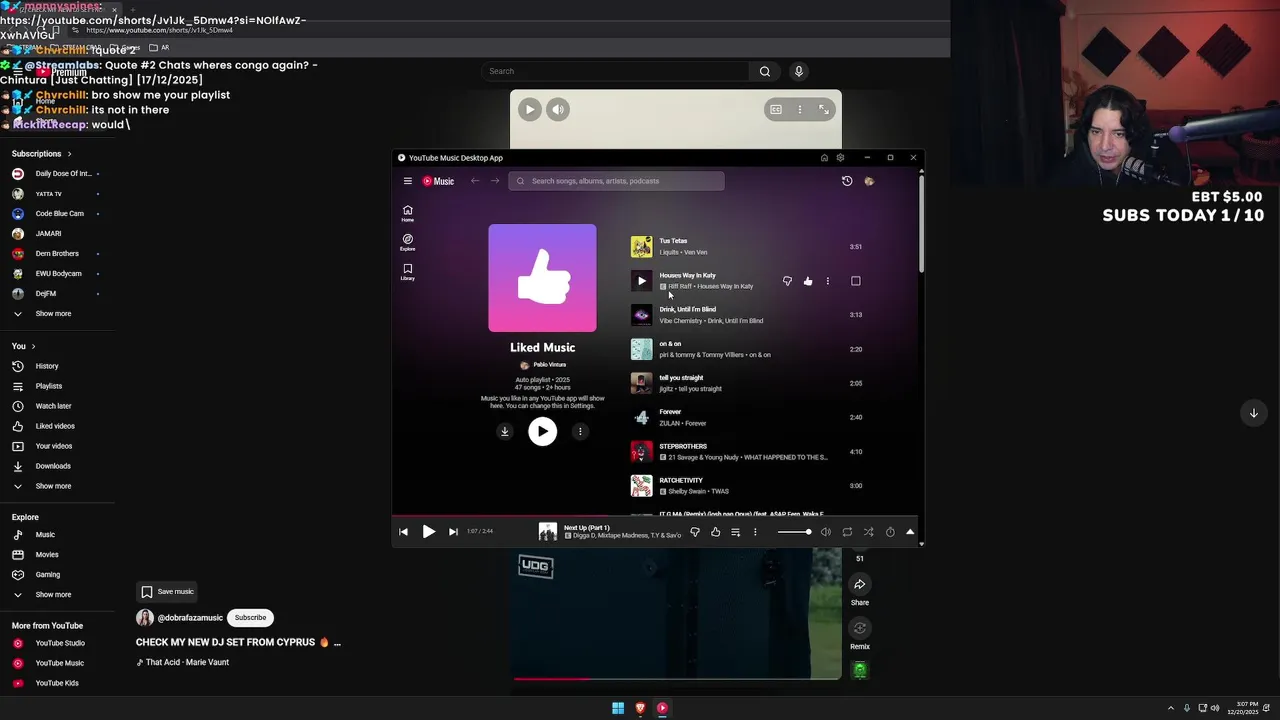Go back with the app's left arrow
The width and height of the screenshot is (1280, 720).
tap(475, 181)
